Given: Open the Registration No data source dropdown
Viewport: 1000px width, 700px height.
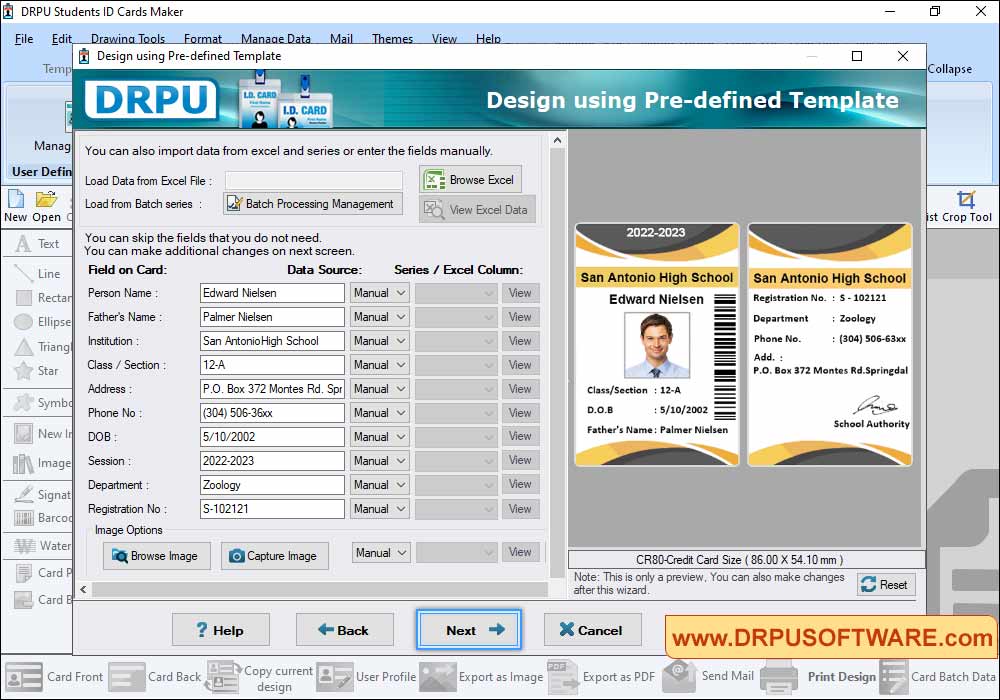Looking at the screenshot, I should pos(379,509).
